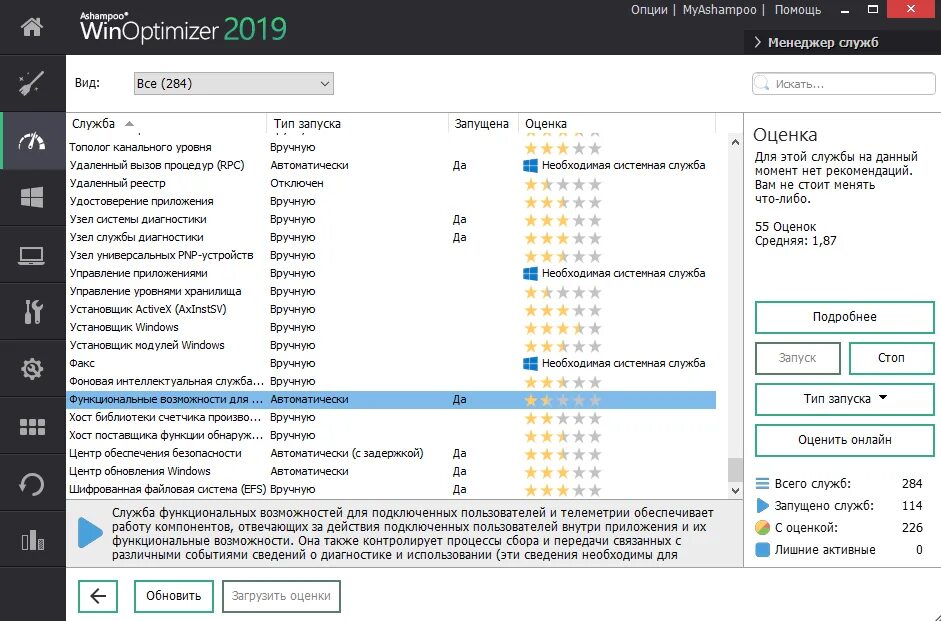Click the С оценкой pie icon
The width and height of the screenshot is (941, 621).
[762, 528]
